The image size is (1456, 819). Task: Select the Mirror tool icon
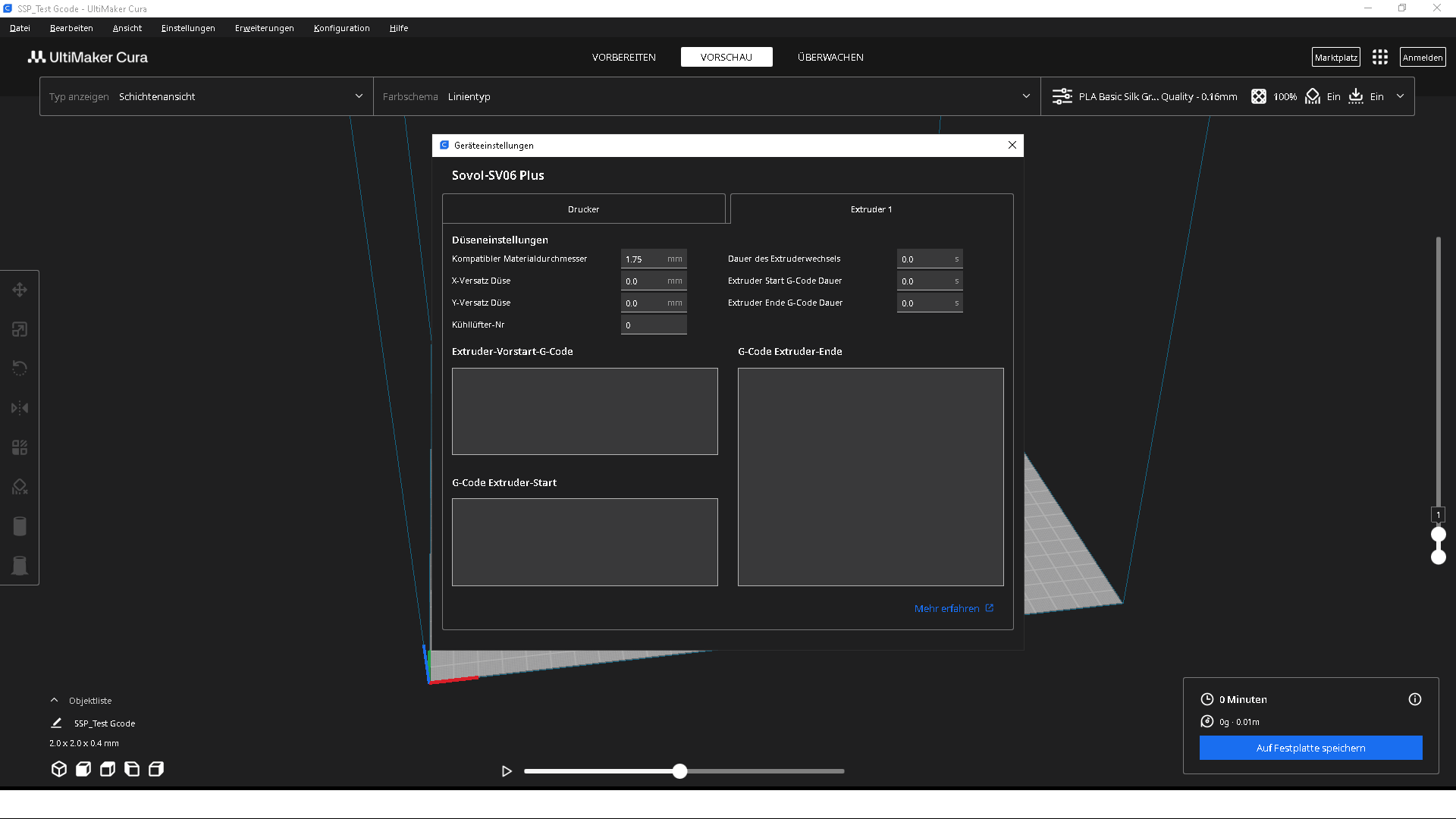coord(20,408)
